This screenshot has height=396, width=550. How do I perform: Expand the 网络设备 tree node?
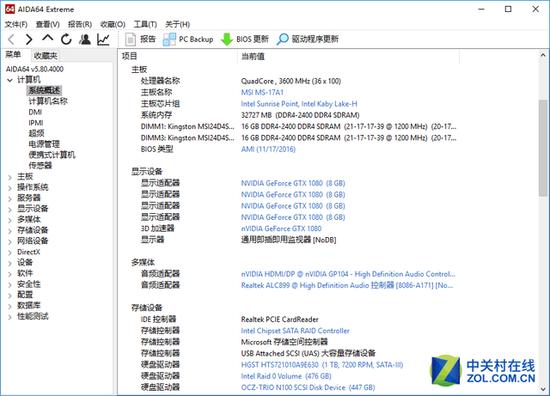(10, 242)
